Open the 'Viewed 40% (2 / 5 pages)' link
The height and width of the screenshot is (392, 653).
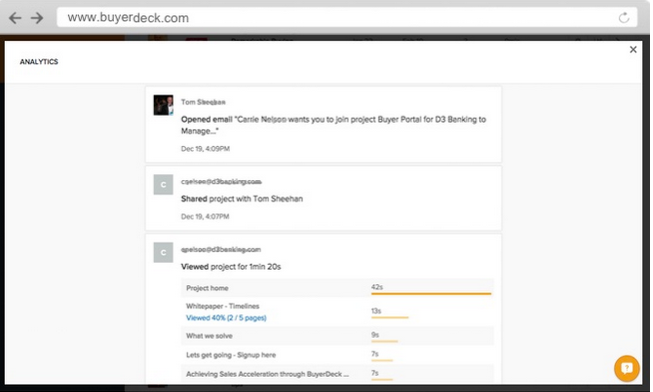(x=226, y=318)
